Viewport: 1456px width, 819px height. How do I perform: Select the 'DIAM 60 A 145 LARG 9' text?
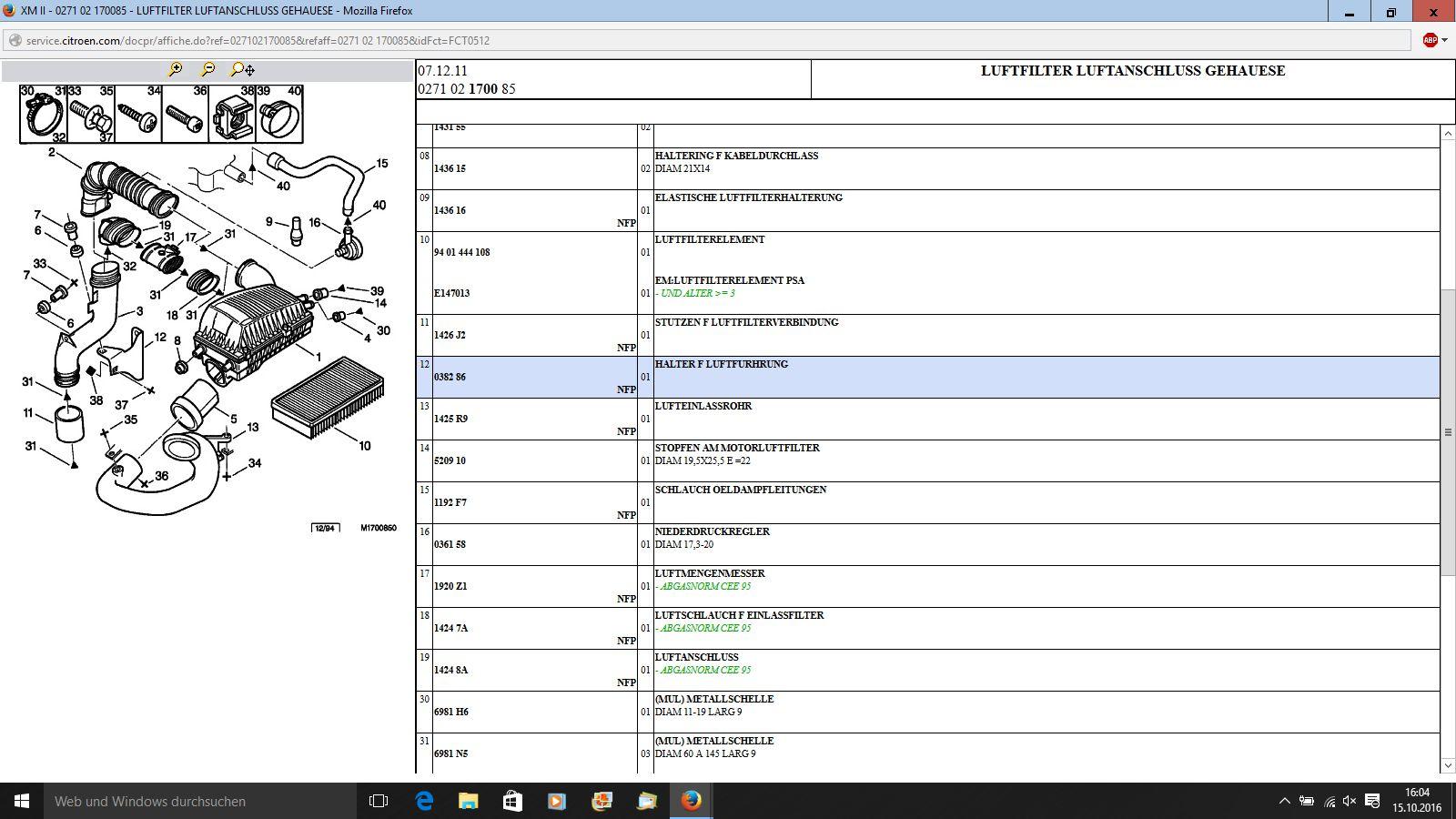[x=705, y=753]
